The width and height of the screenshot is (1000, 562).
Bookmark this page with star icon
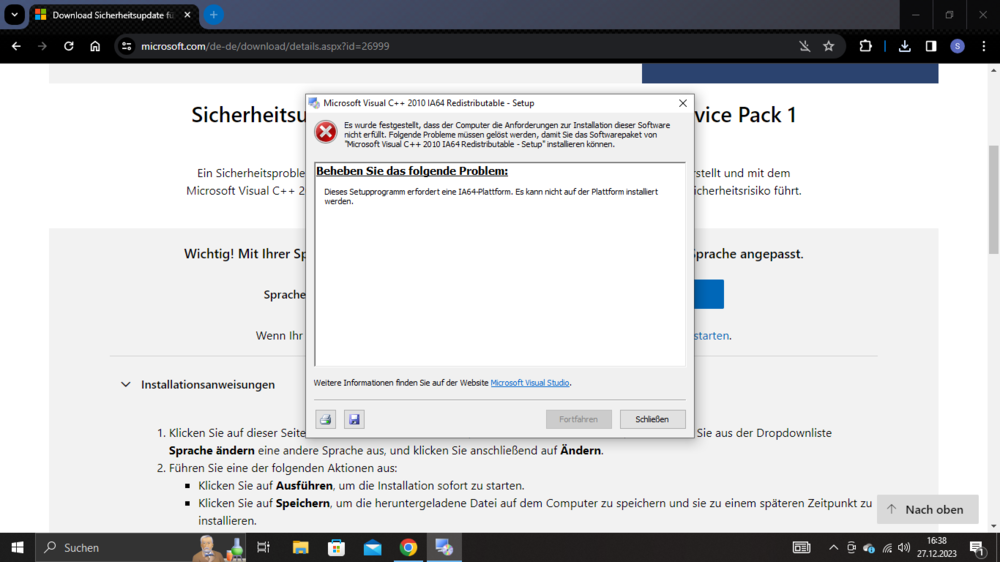click(x=828, y=46)
